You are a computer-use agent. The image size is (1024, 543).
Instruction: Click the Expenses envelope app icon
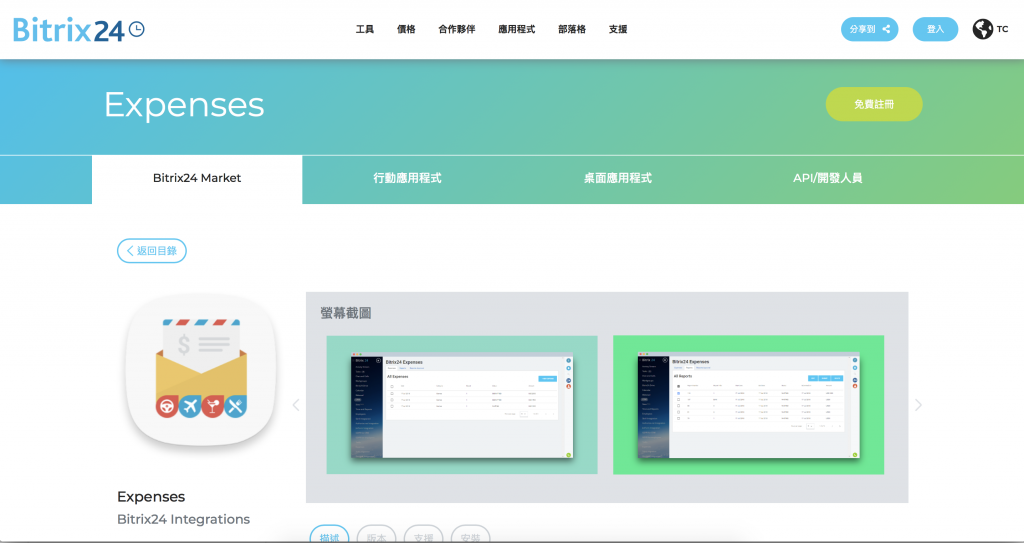[x=201, y=370]
